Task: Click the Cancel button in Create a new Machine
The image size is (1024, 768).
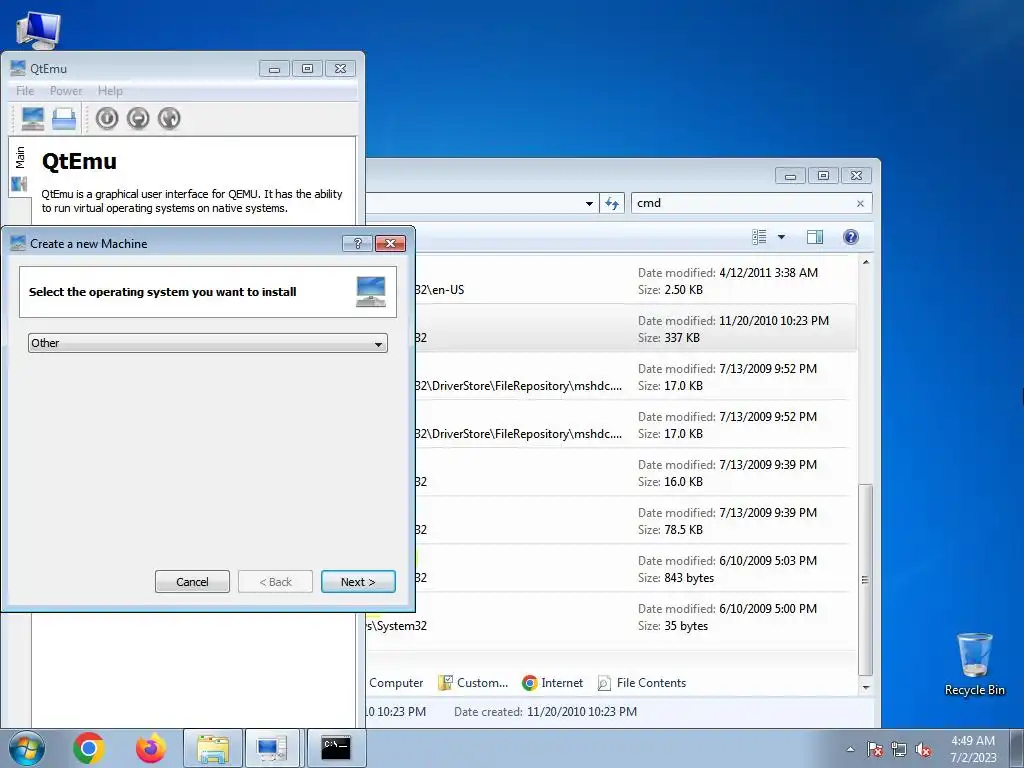Action: (192, 581)
